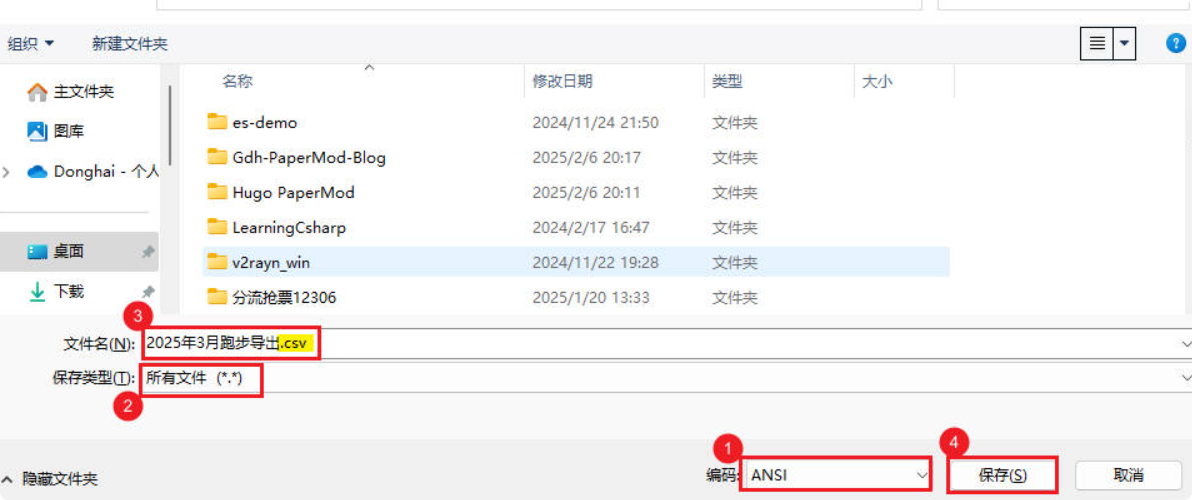Select v2rayn_win folder
Screen dimensions: 1192x500
click(271, 263)
